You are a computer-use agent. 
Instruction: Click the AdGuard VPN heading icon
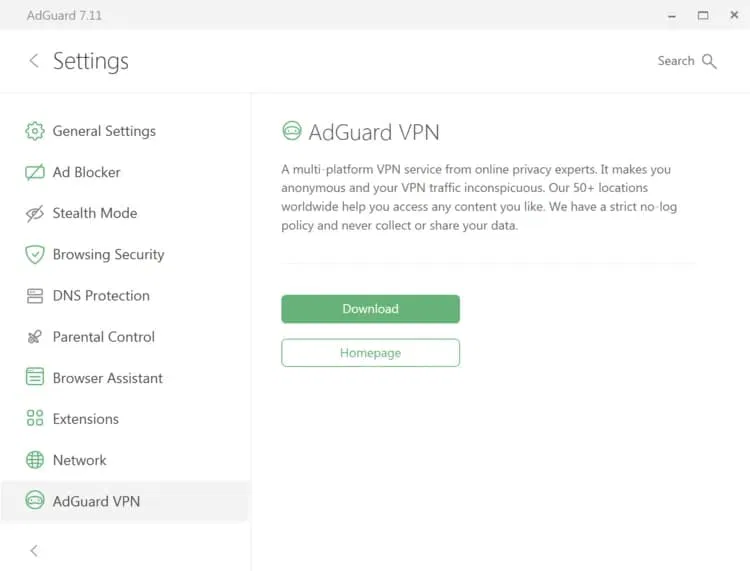[x=292, y=131]
